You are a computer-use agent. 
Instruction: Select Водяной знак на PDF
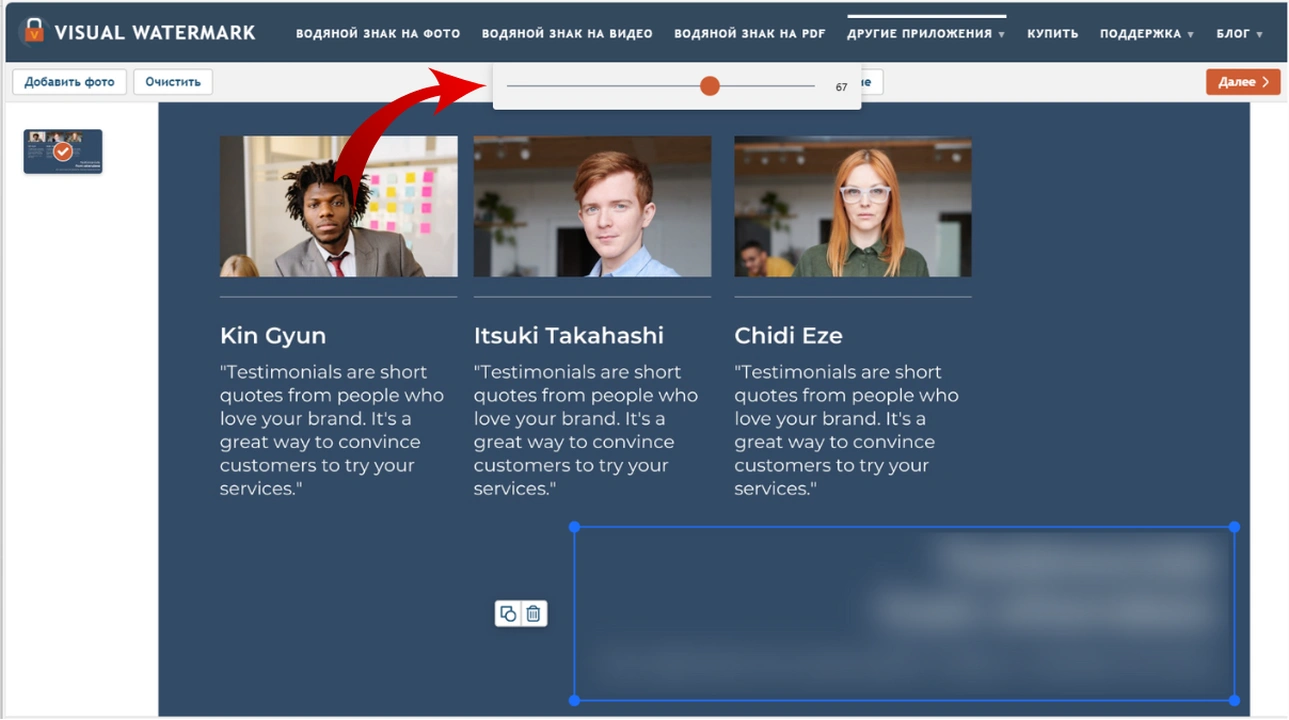(750, 33)
